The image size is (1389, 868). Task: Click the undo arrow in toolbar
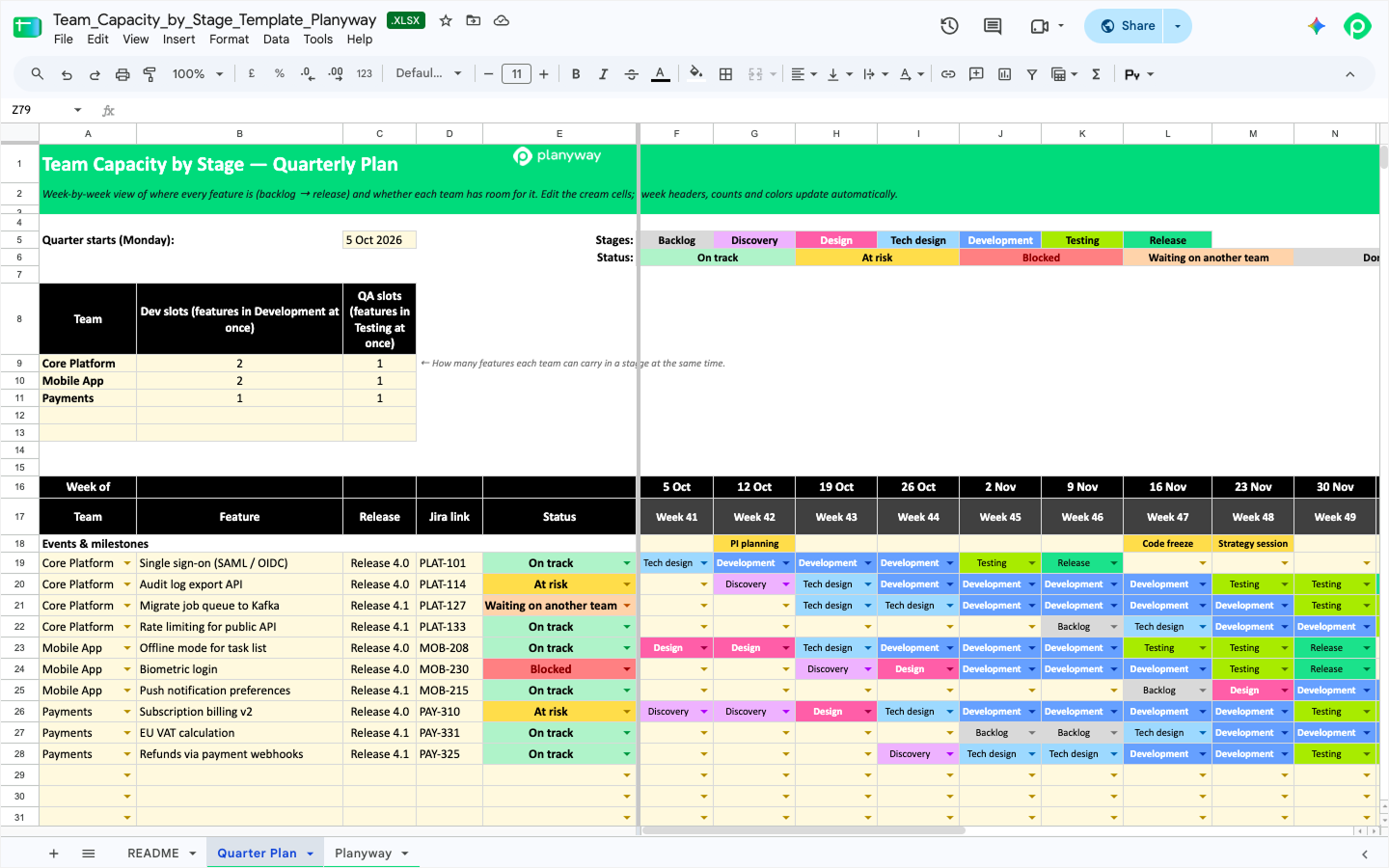67,74
